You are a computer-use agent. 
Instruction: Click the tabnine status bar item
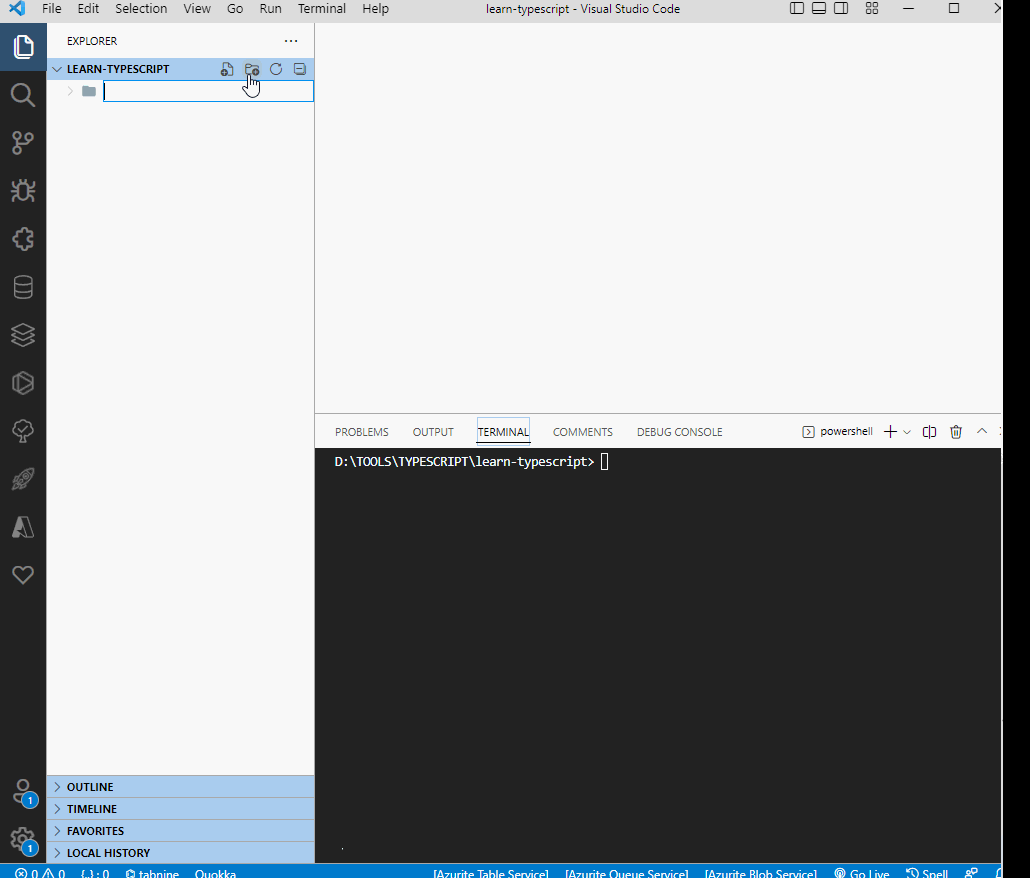coord(152,873)
